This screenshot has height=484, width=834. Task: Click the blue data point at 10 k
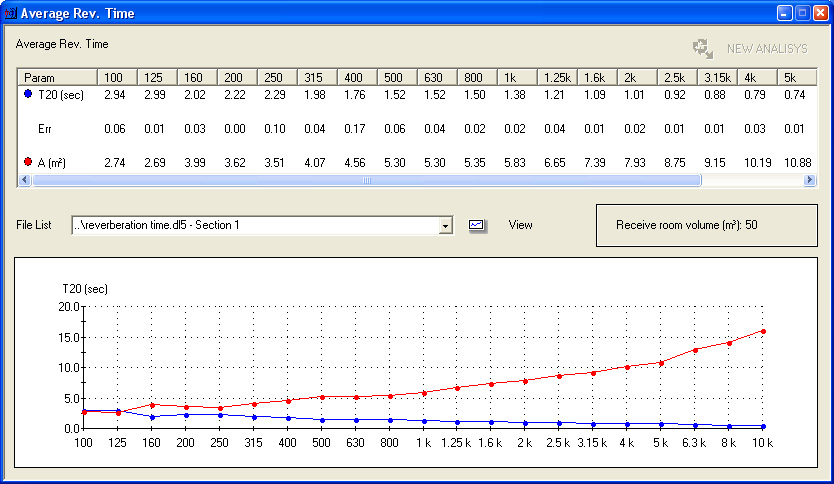coord(763,427)
